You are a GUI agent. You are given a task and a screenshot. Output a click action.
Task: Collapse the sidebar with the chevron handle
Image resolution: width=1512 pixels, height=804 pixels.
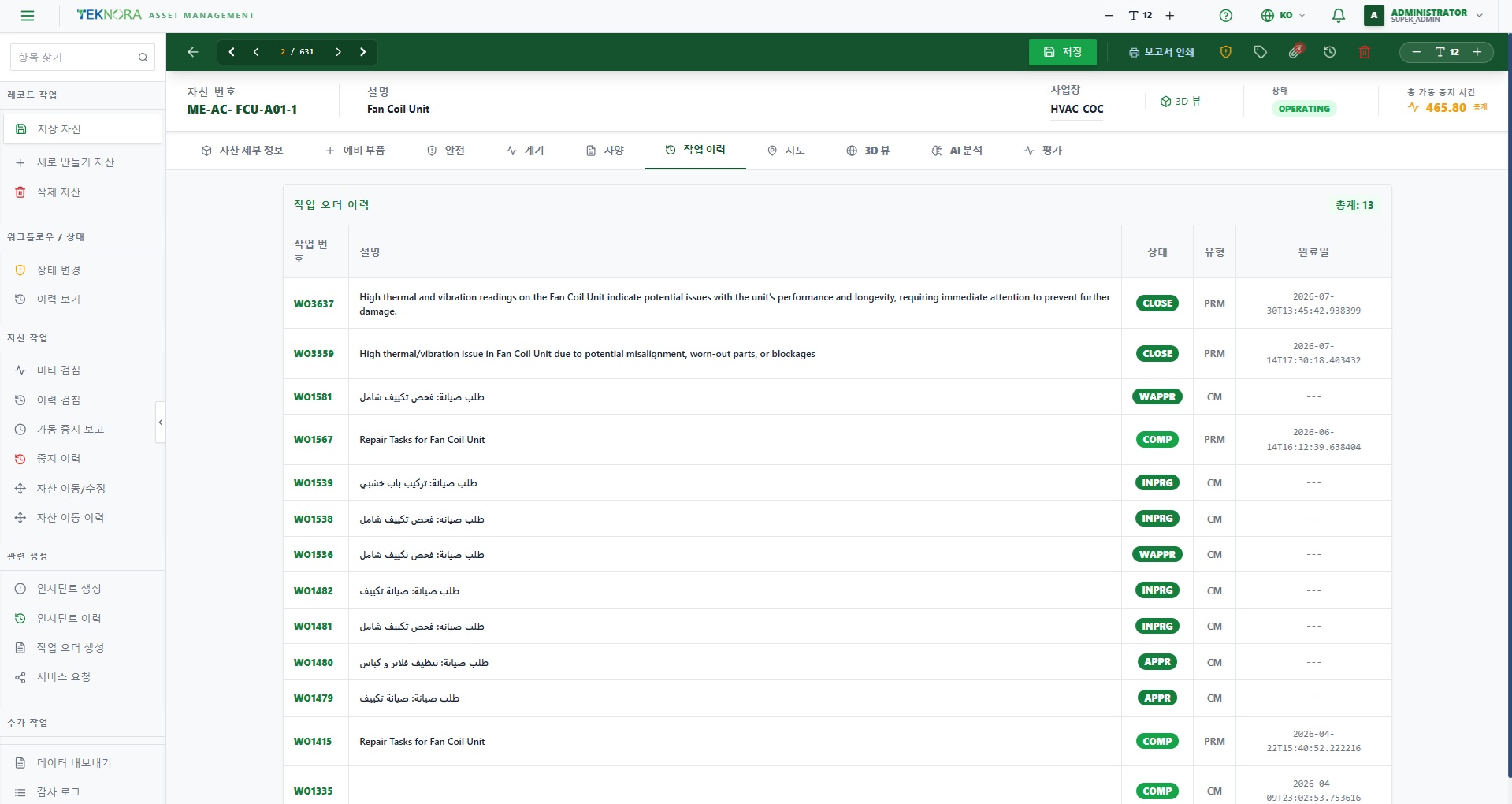point(160,422)
